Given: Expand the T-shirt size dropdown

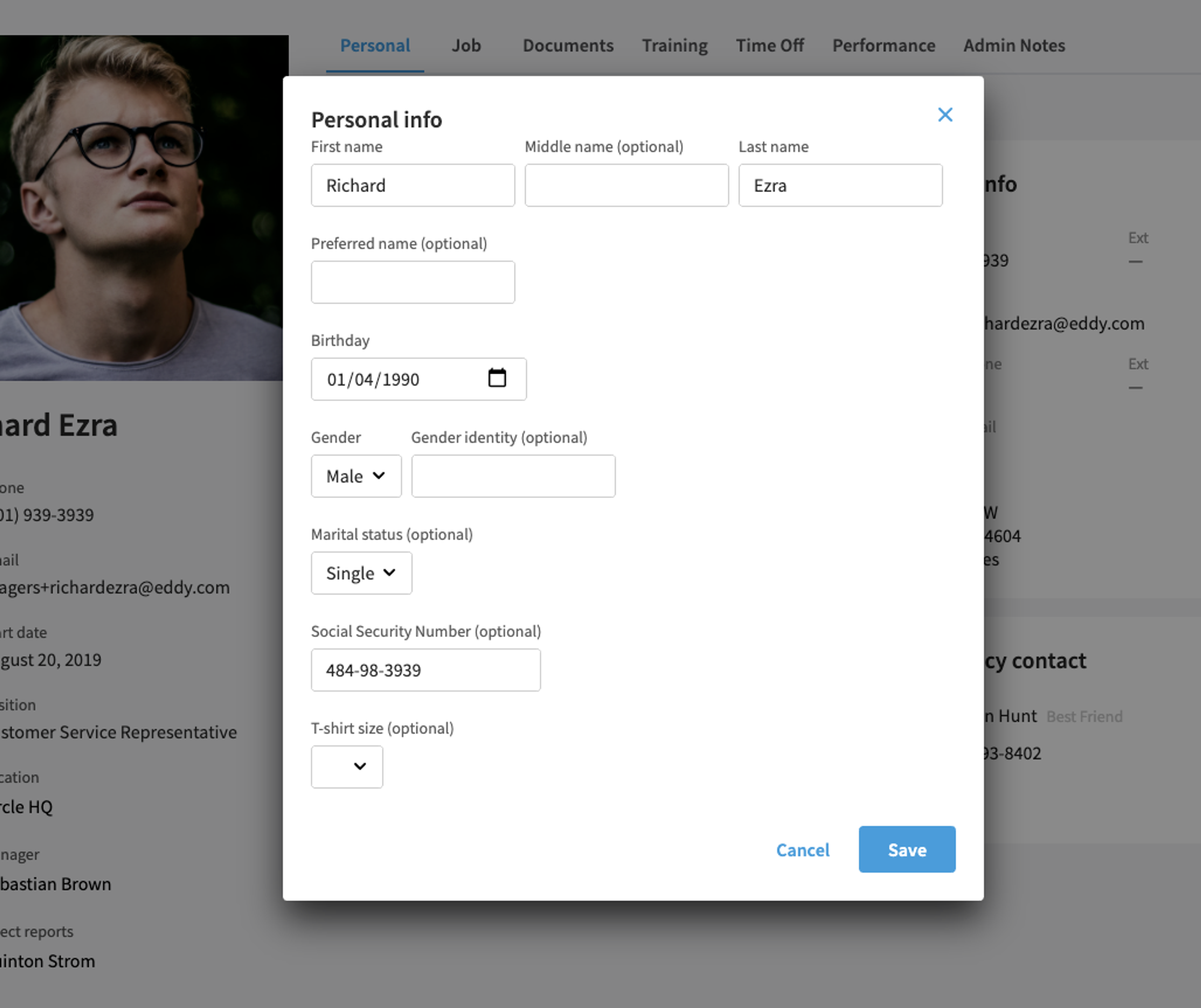Looking at the screenshot, I should pyautogui.click(x=347, y=767).
